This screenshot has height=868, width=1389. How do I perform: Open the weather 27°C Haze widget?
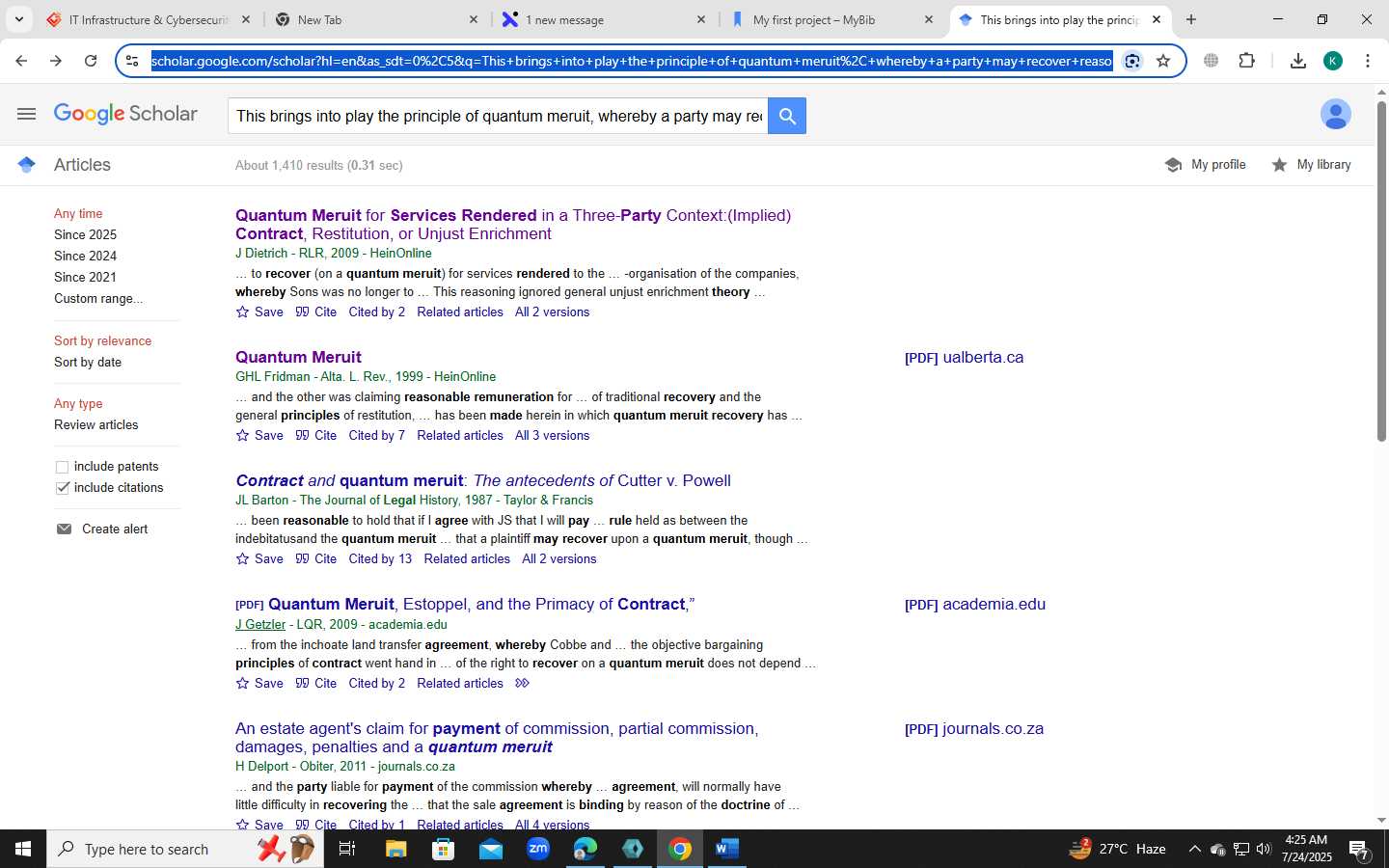[x=1119, y=849]
